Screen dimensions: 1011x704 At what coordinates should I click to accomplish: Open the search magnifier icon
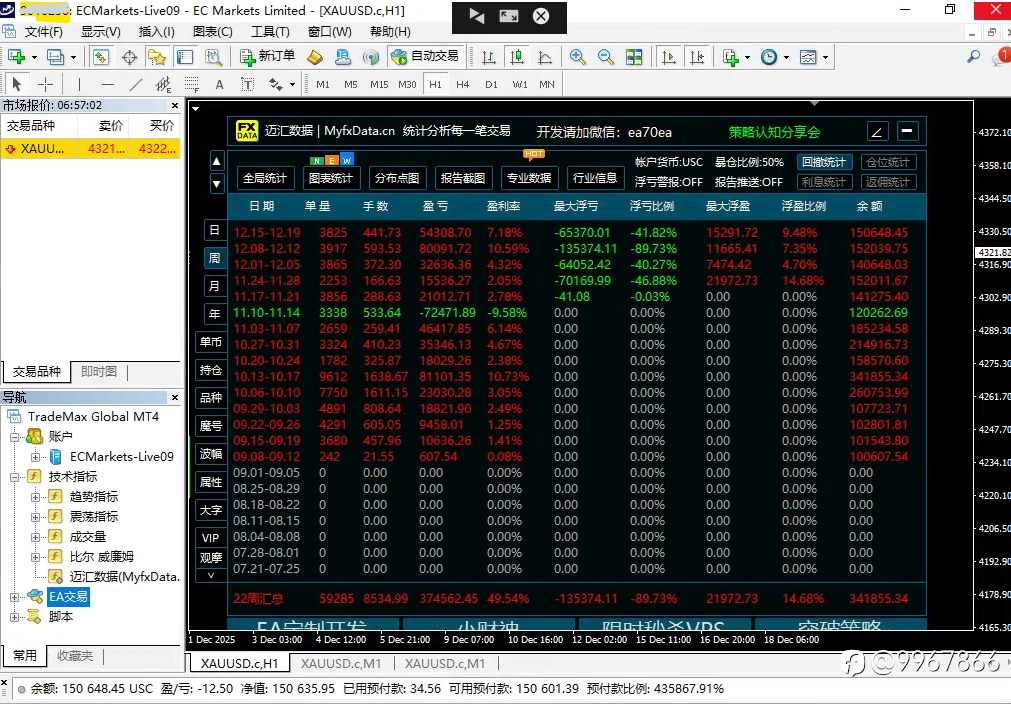pyautogui.click(x=974, y=57)
